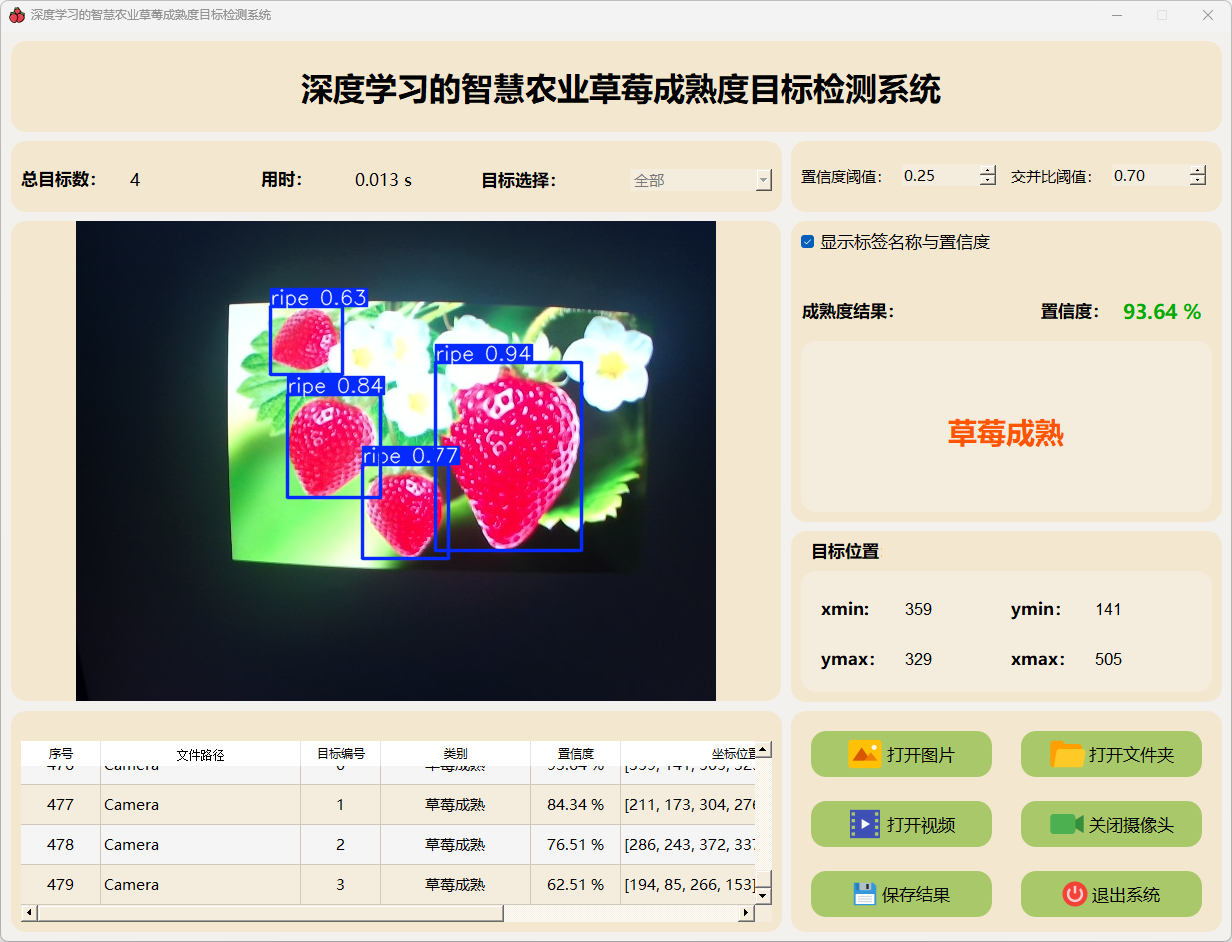Click the green camera icon to close camera
The height and width of the screenshot is (942, 1232).
(x=1066, y=824)
